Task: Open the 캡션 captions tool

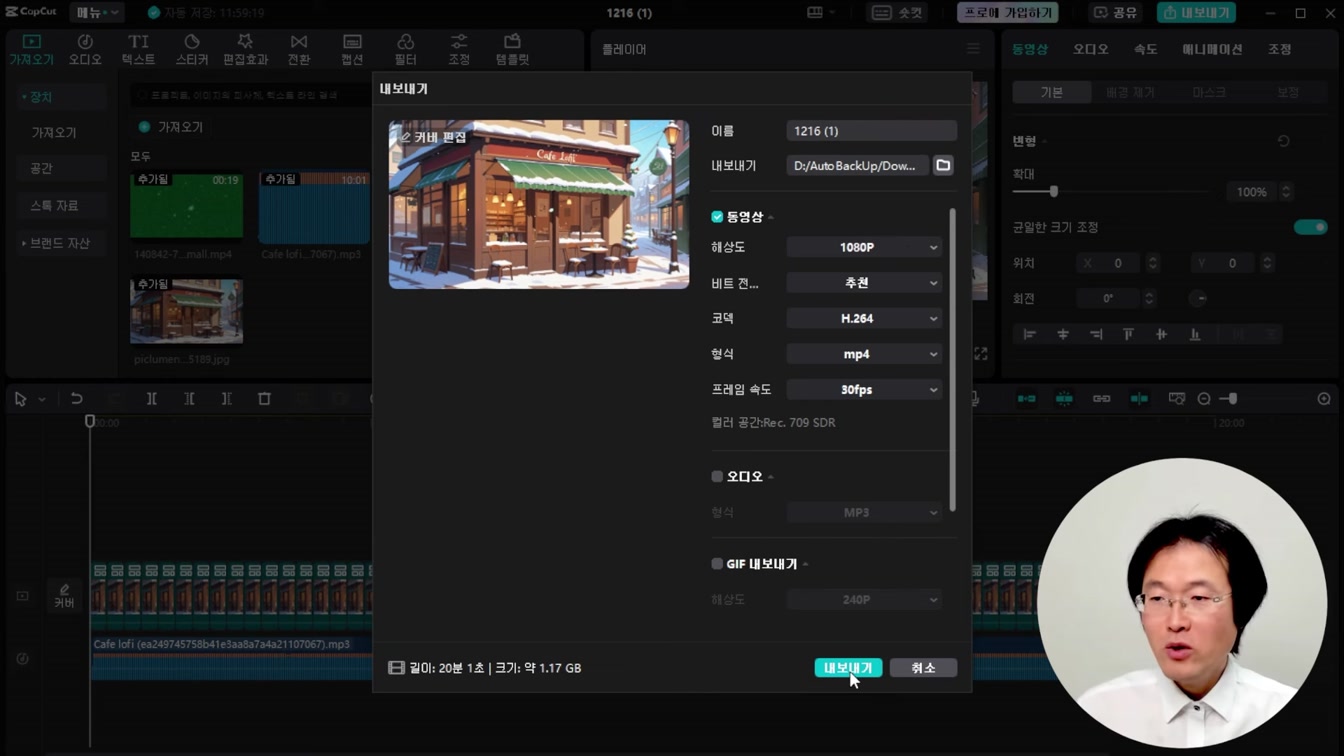Action: point(352,49)
